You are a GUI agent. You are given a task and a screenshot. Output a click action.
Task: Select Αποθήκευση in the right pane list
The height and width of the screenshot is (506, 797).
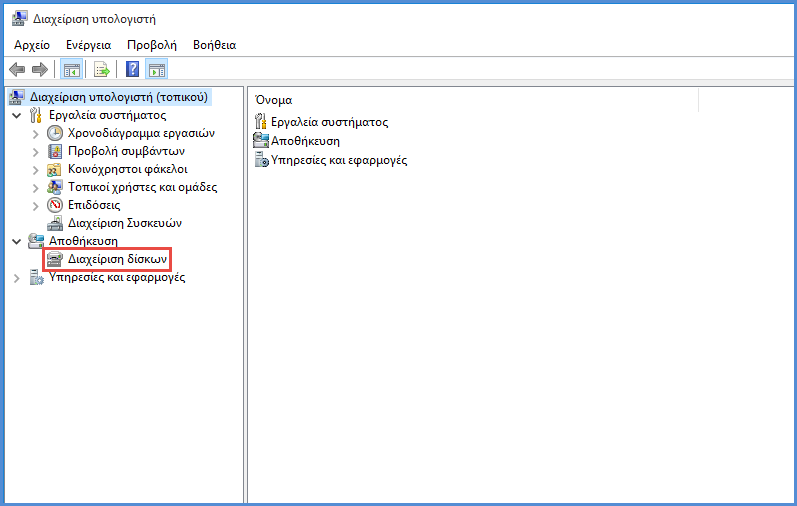tap(305, 141)
